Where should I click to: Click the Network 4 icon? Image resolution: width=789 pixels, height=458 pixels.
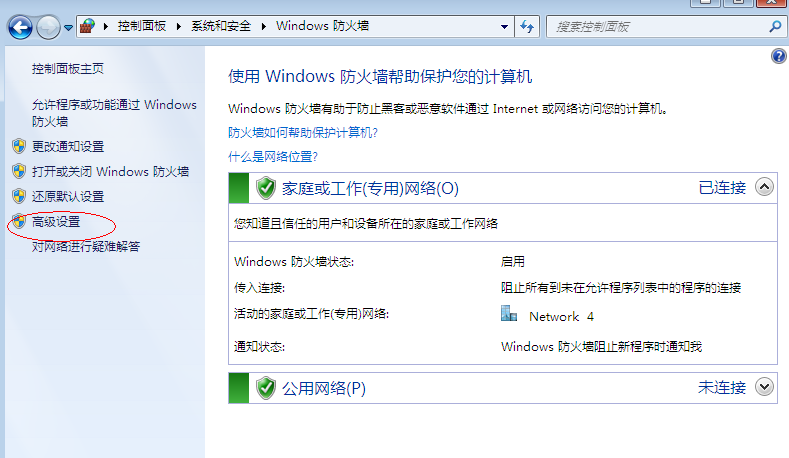tap(509, 314)
